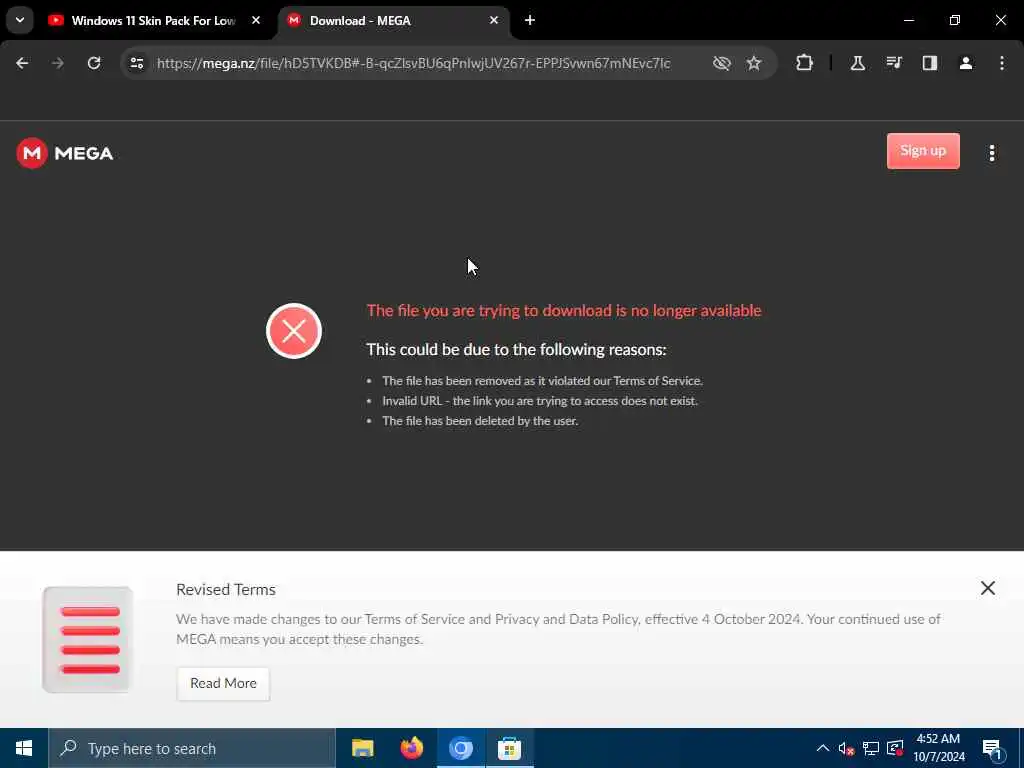
Task: Open site information icon in address bar
Action: click(x=136, y=63)
